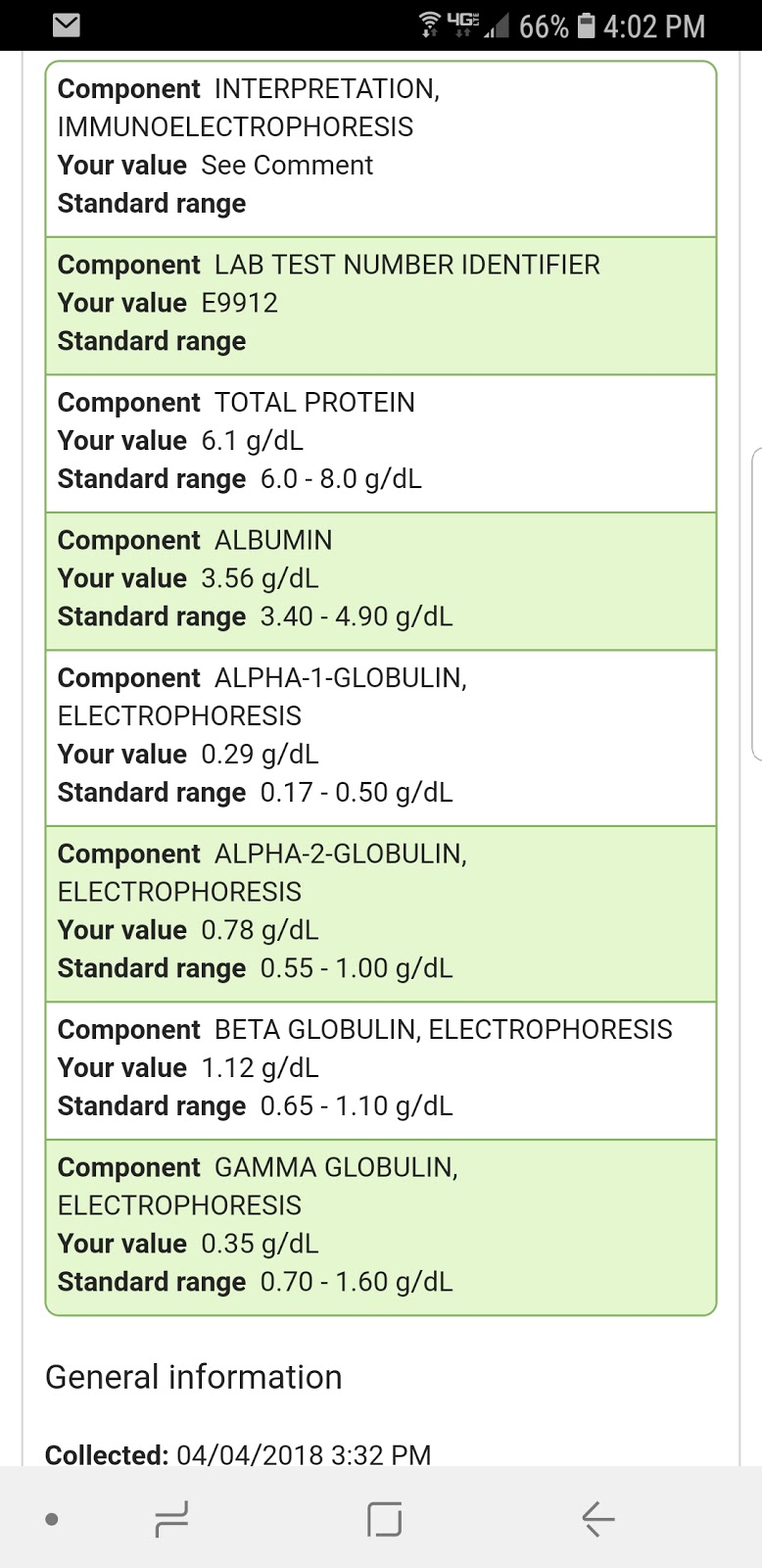Tap the edge panel handle on right side

pos(756,604)
